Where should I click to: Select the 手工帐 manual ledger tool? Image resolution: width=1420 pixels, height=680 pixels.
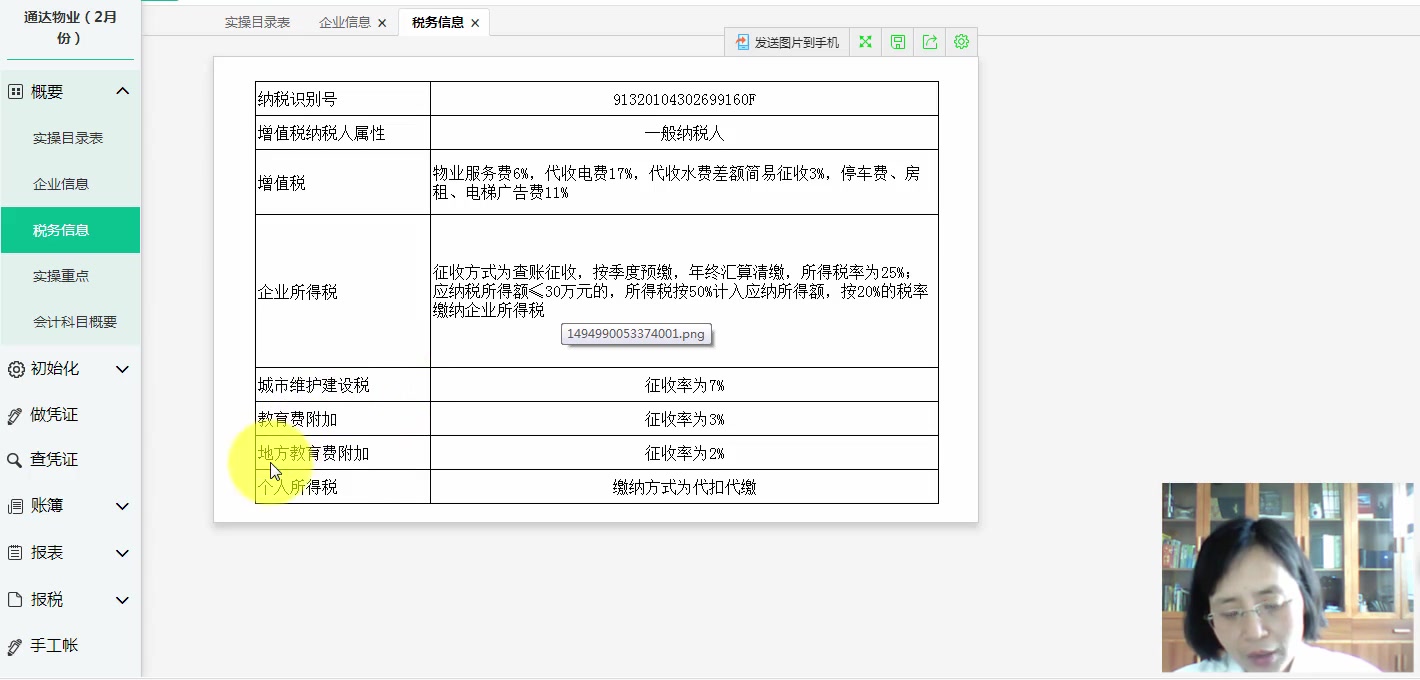(57, 645)
